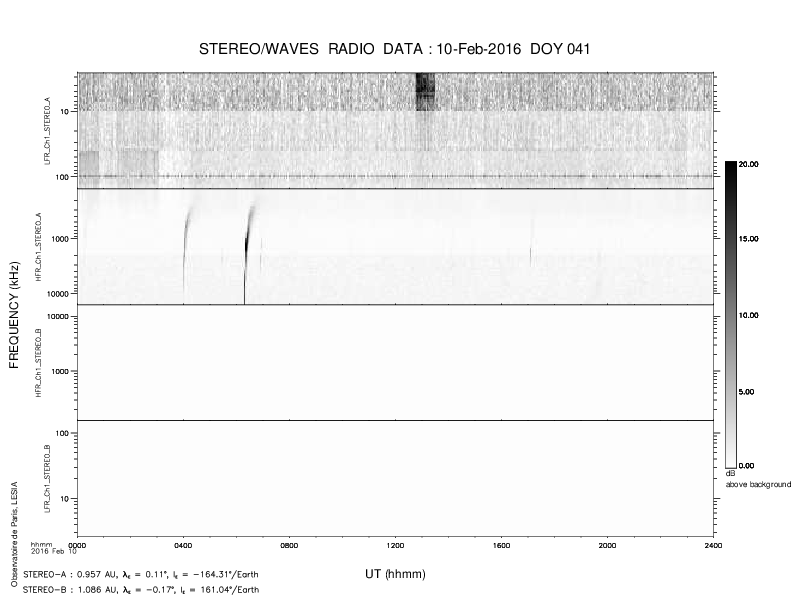
Task: Click the 'HFR_Ch1_STEREO_B' panel label
Action: (38, 363)
